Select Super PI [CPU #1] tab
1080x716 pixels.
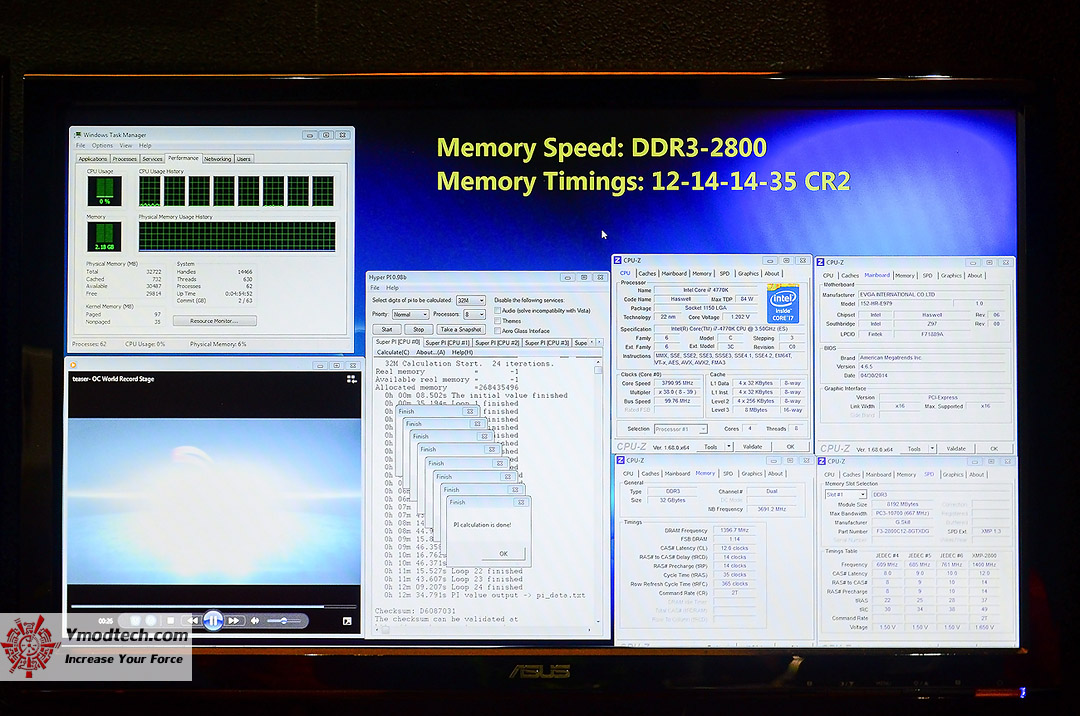(447, 343)
